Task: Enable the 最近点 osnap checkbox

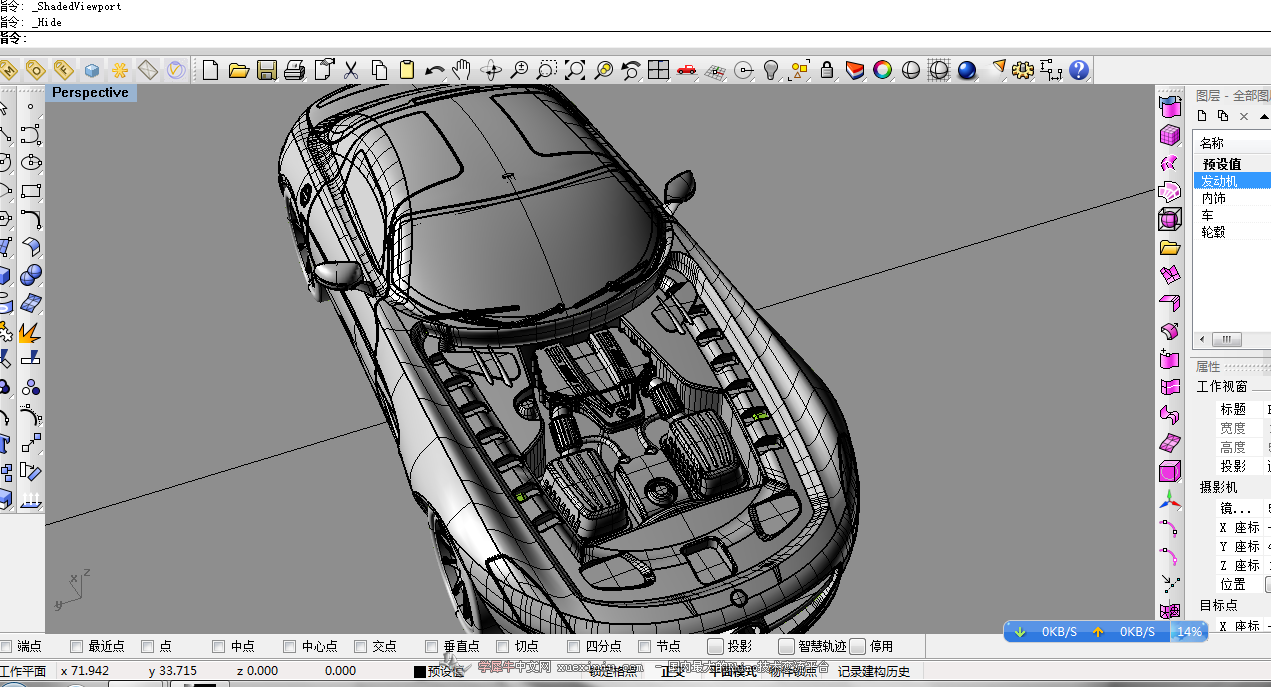Action: (x=77, y=646)
